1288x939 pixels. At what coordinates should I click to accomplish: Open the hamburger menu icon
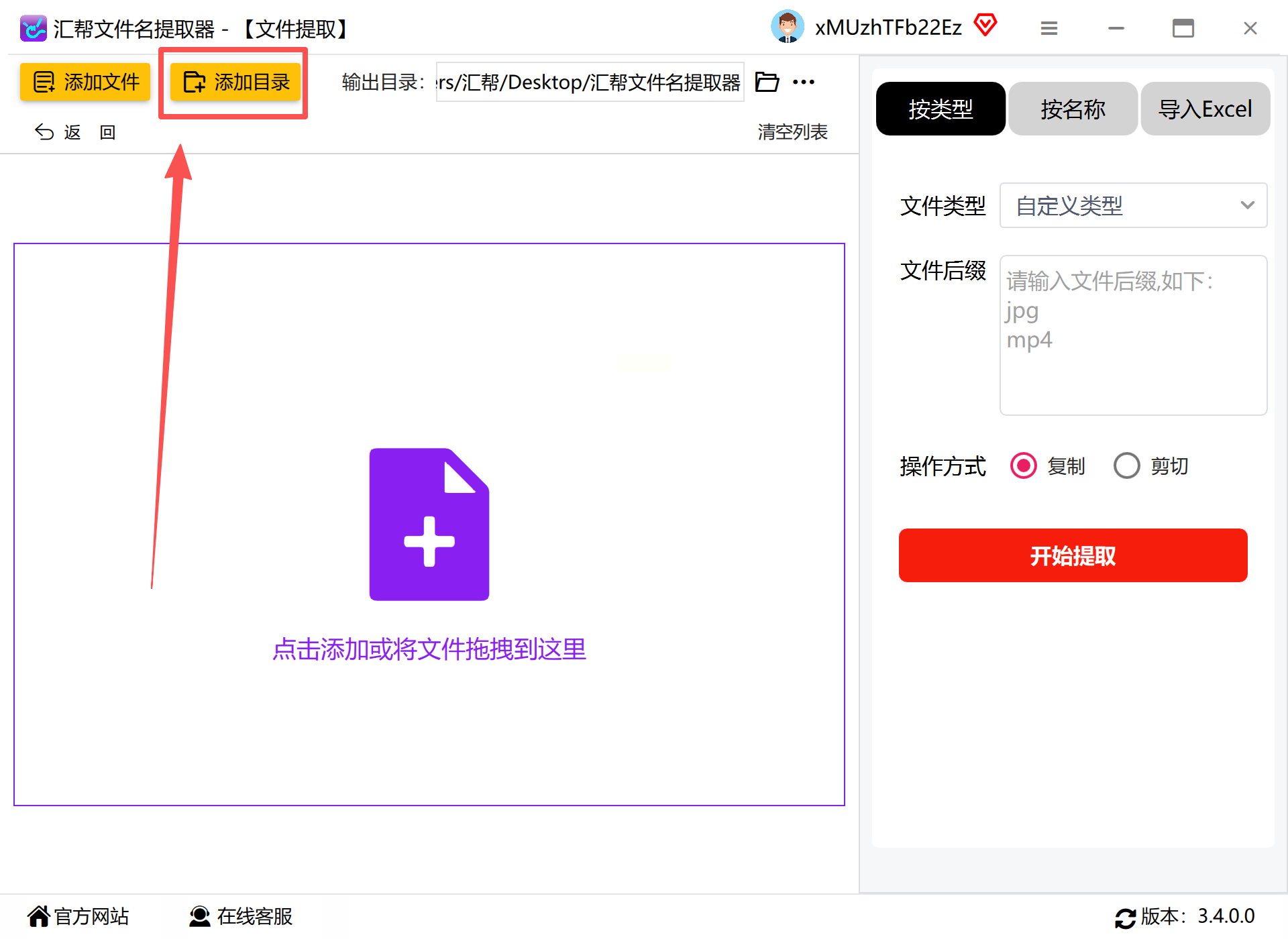point(1049,28)
